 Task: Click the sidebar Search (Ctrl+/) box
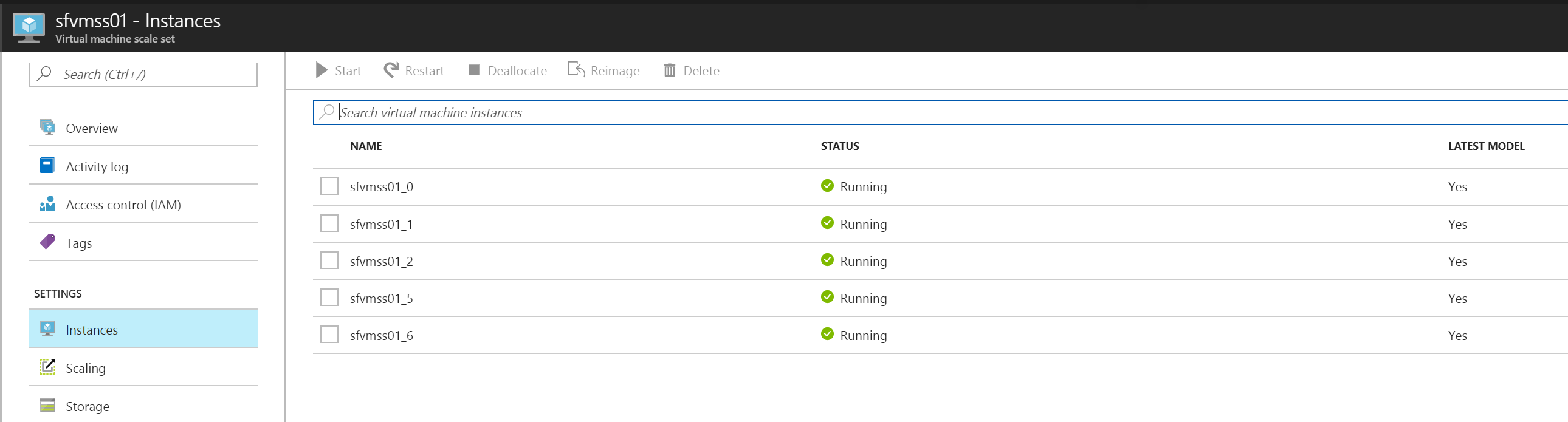point(143,75)
